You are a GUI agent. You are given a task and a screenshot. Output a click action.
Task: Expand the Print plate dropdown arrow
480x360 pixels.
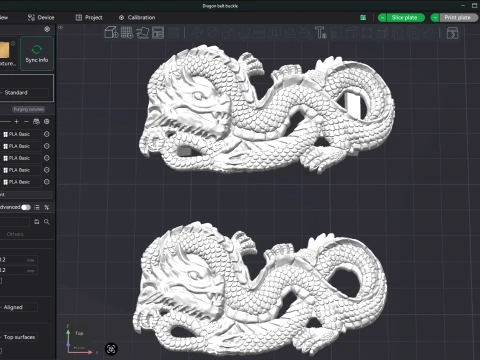coord(435,18)
